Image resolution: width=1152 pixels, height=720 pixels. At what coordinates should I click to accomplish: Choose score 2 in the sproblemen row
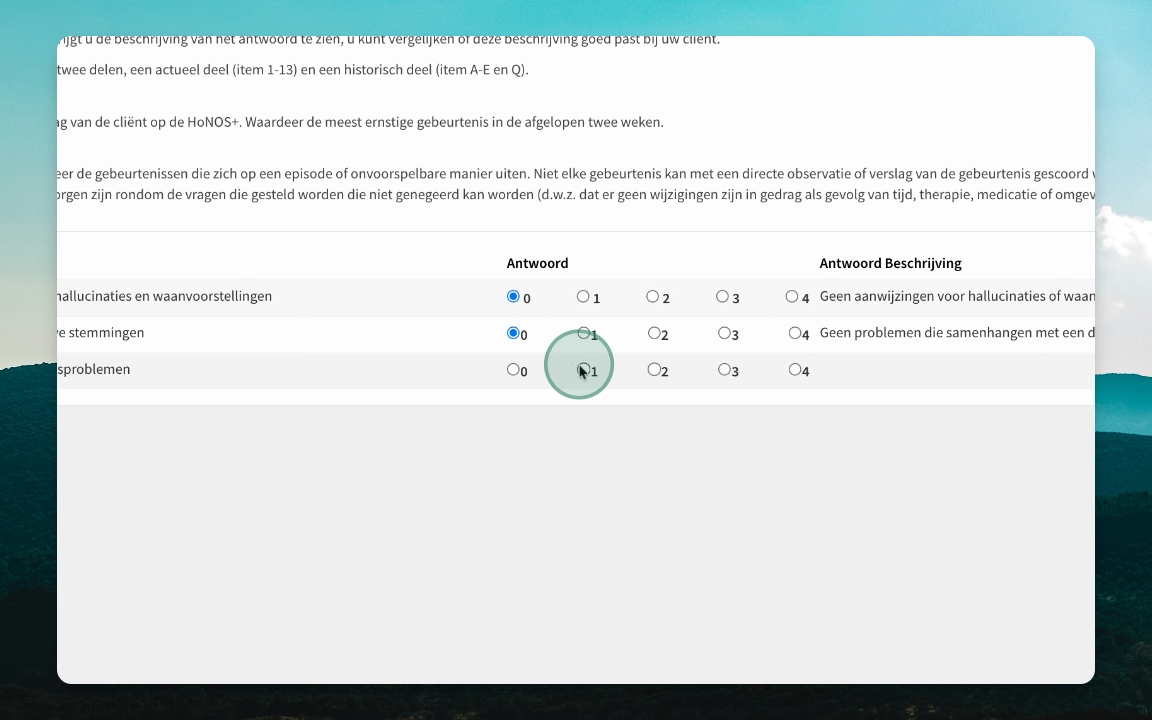[x=654, y=370]
